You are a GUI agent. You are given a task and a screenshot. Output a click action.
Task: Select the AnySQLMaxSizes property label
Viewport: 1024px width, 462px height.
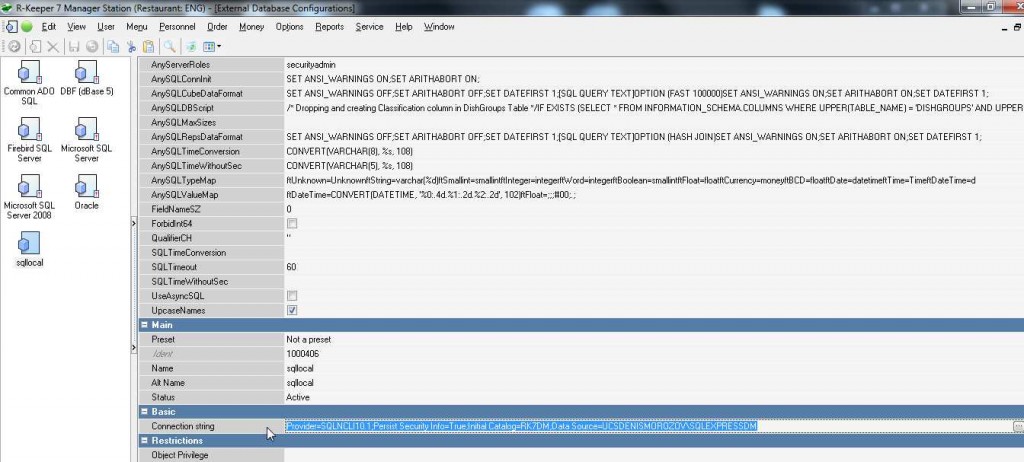[184, 122]
